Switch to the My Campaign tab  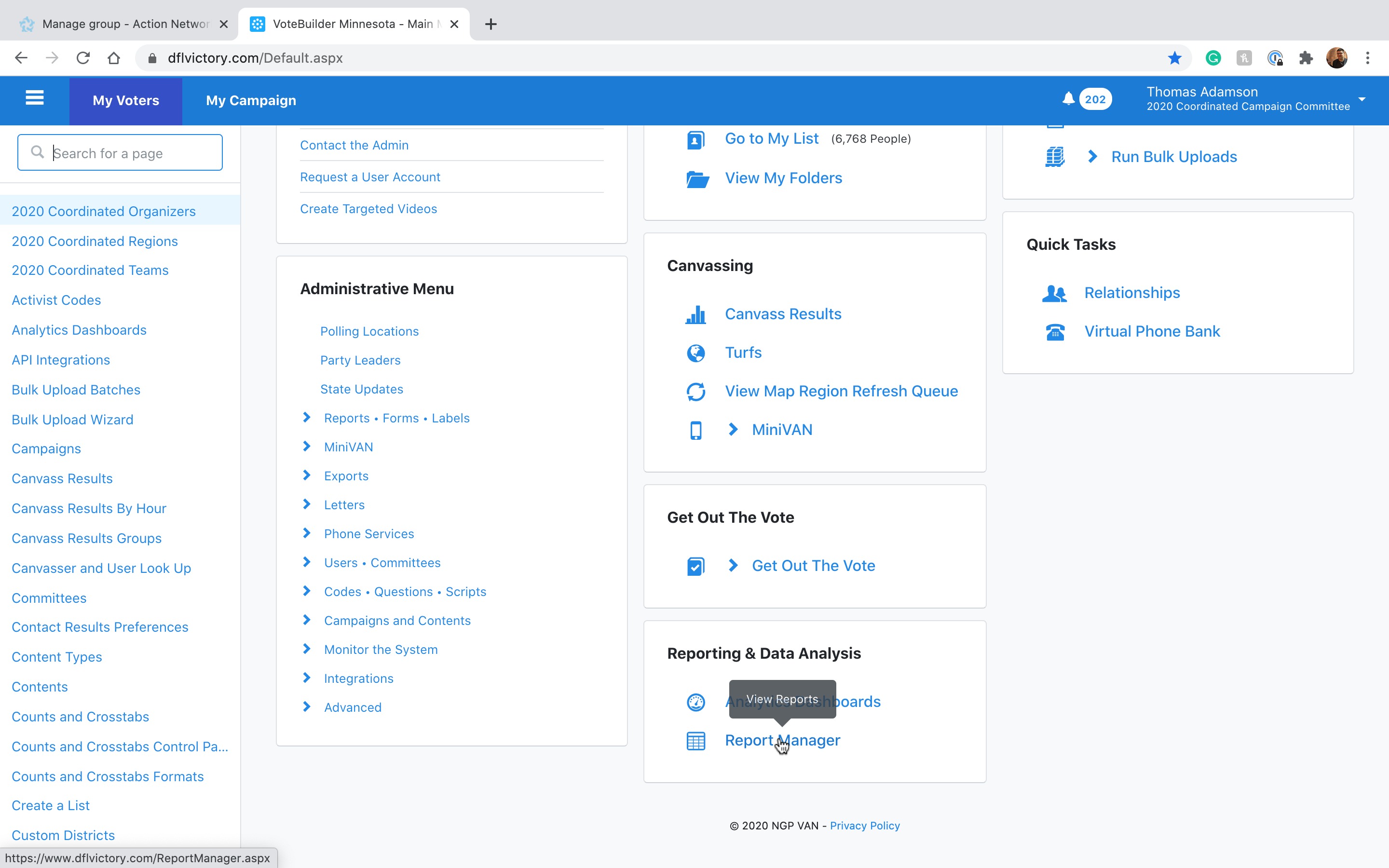[251, 100]
